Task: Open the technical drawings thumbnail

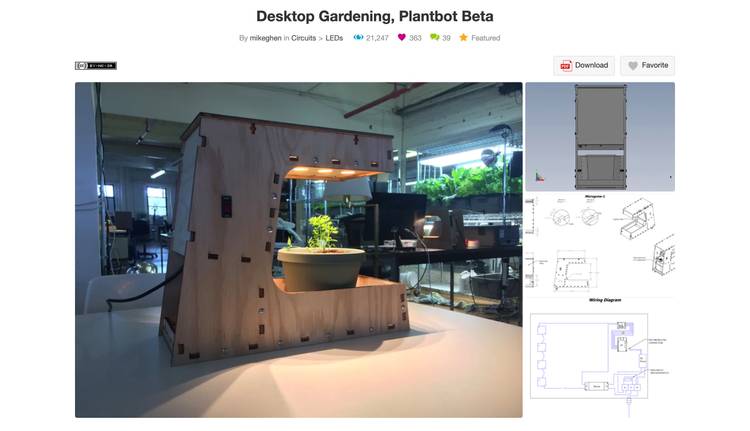Action: [x=600, y=243]
